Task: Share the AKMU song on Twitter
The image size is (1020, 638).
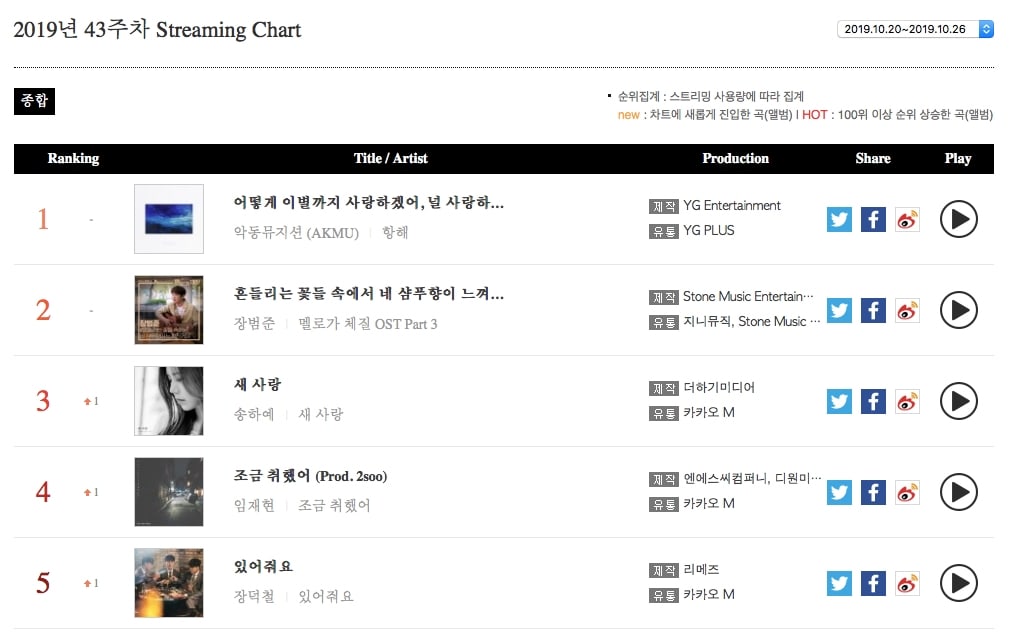Action: (840, 219)
